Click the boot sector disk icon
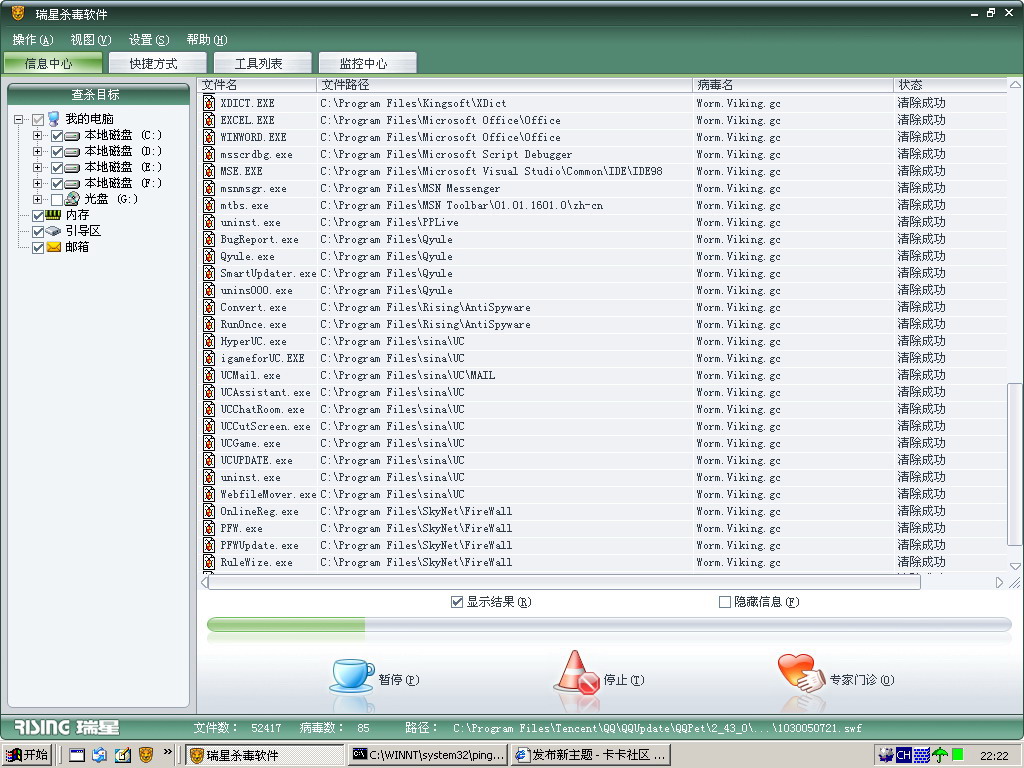This screenshot has width=1024, height=768. click(54, 231)
